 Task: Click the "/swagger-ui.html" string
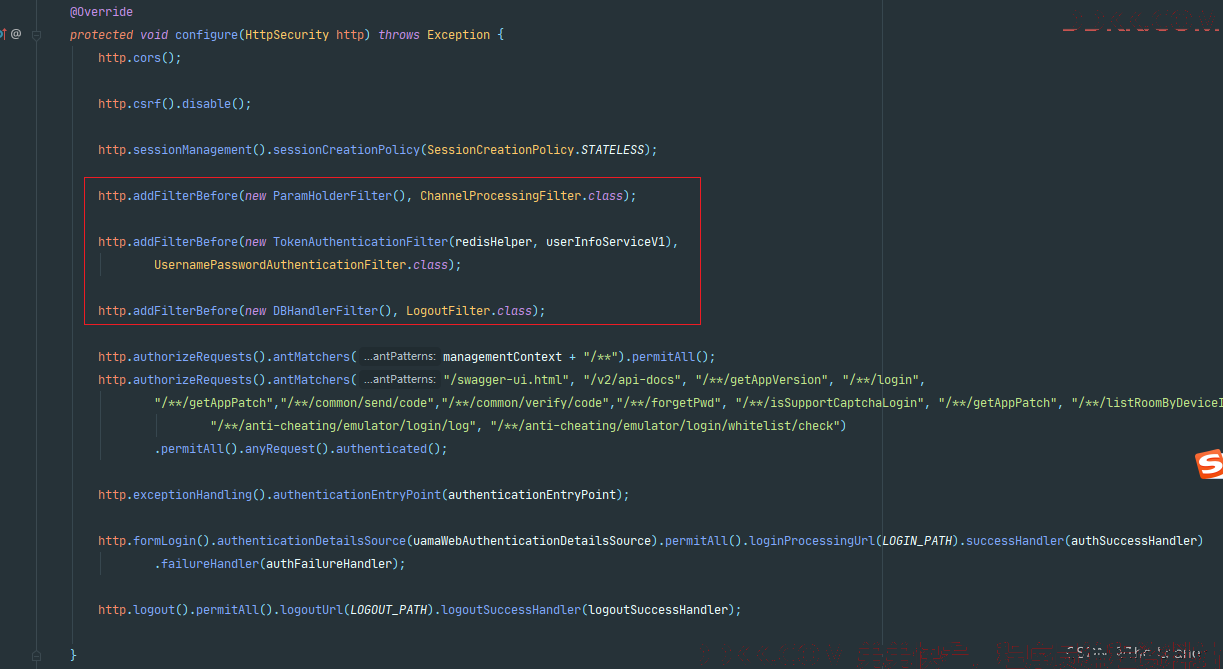(x=506, y=380)
